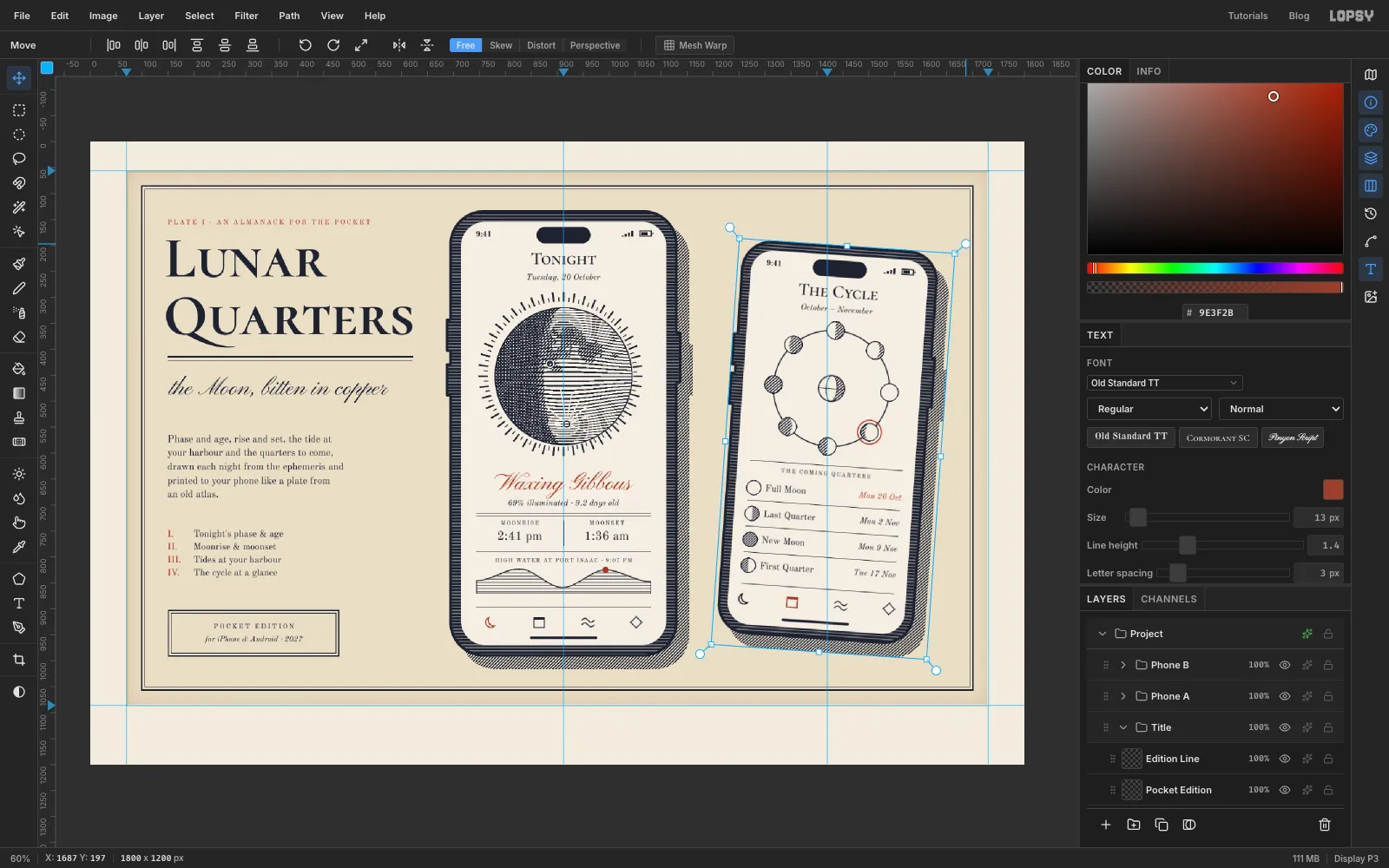Expand the Phone A layer group

(x=1123, y=696)
